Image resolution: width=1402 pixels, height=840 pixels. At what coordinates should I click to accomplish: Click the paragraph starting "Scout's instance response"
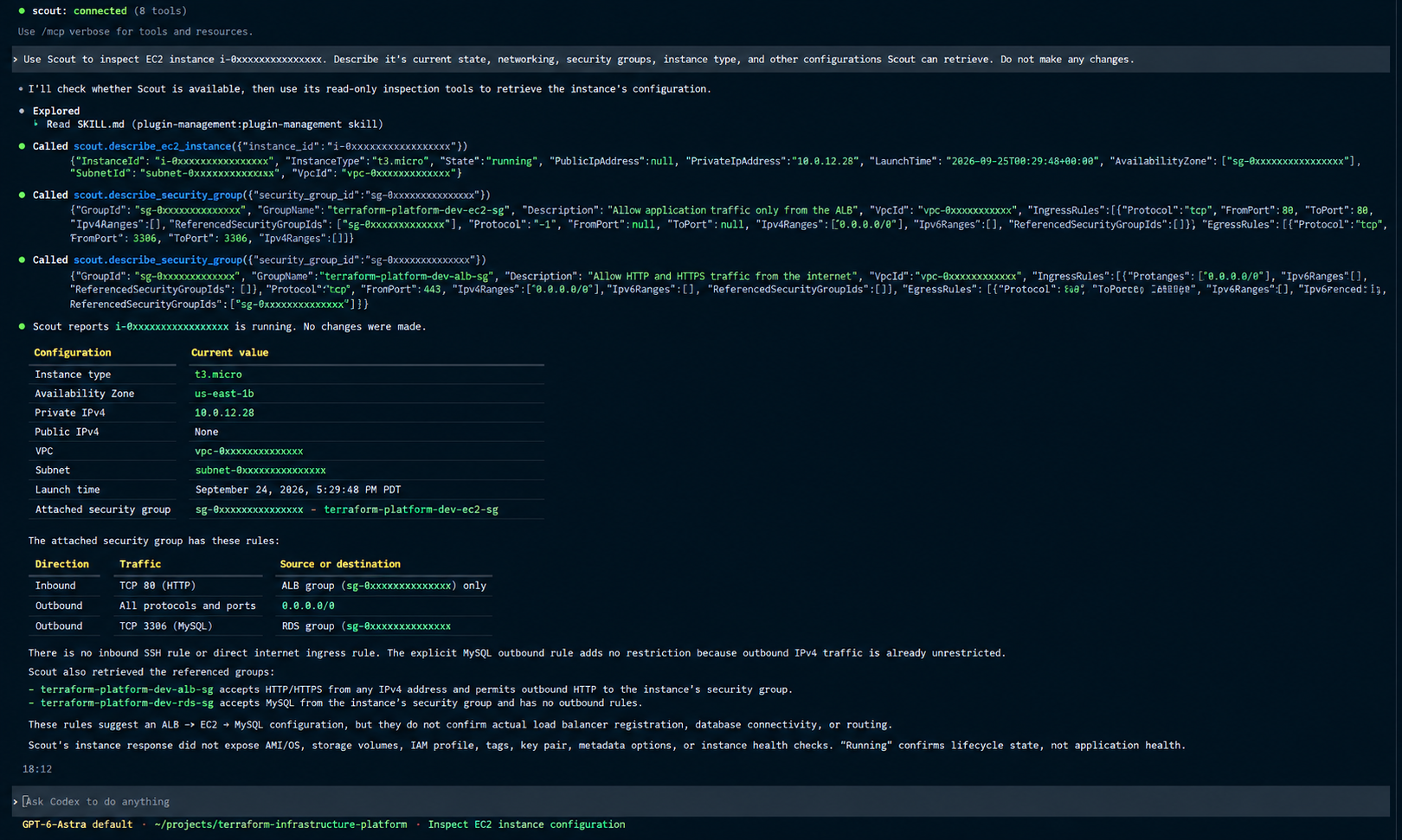[x=607, y=745]
